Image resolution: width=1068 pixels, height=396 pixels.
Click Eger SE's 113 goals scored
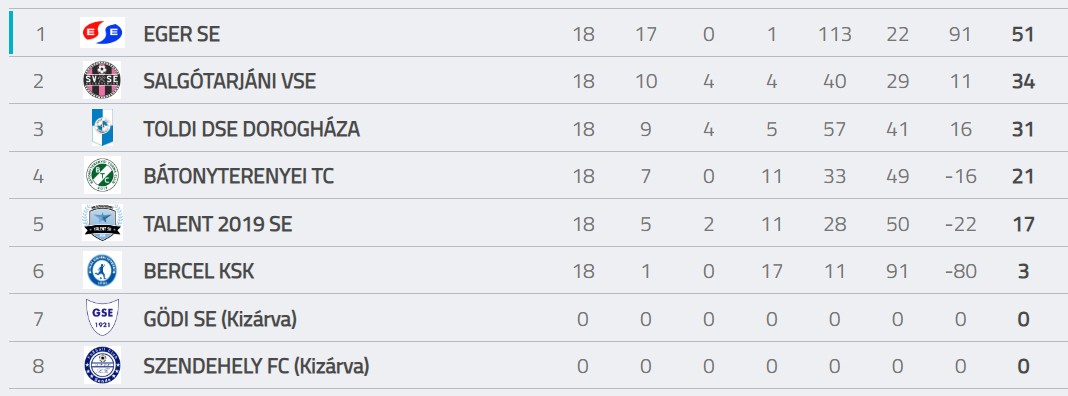[835, 34]
